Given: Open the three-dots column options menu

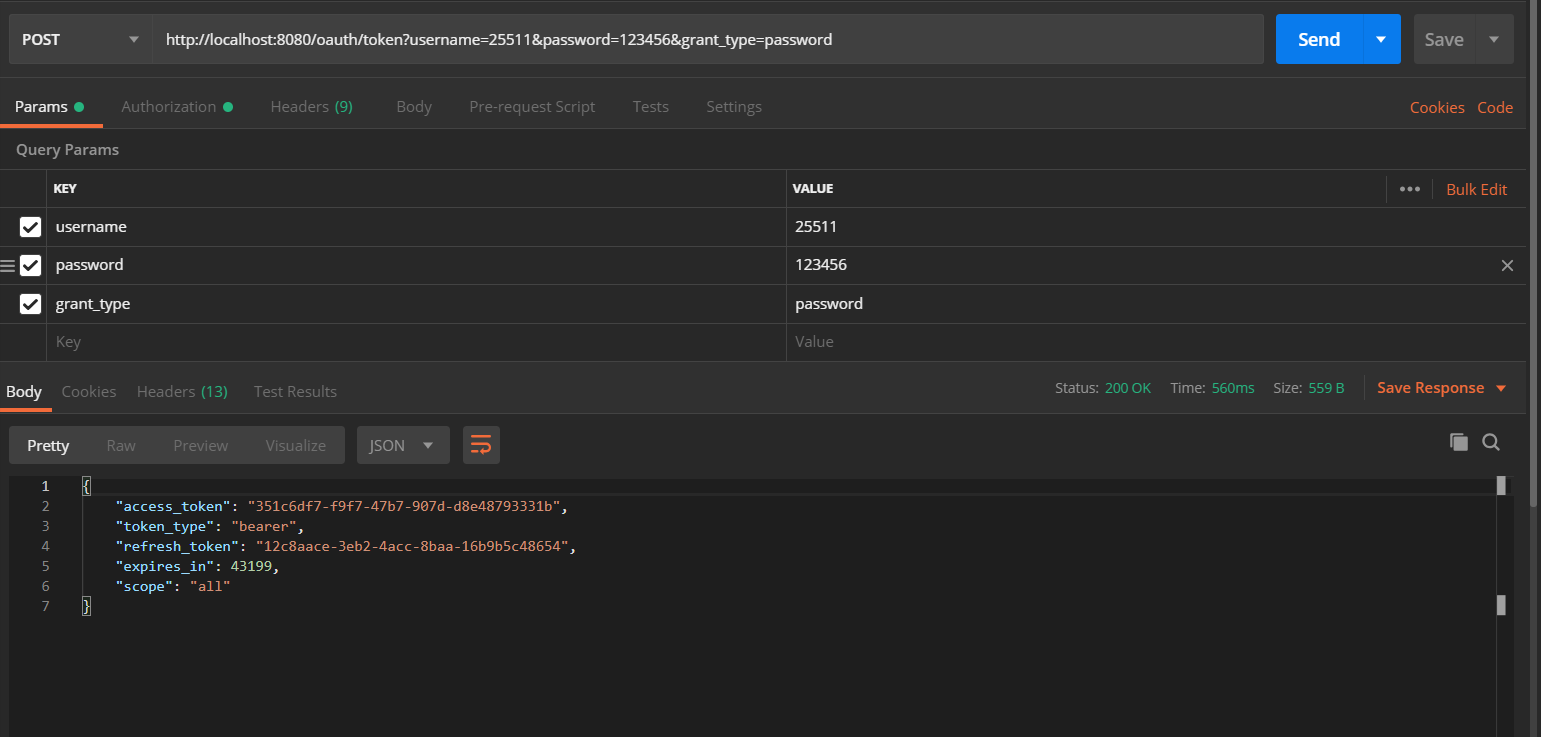Looking at the screenshot, I should (x=1410, y=189).
